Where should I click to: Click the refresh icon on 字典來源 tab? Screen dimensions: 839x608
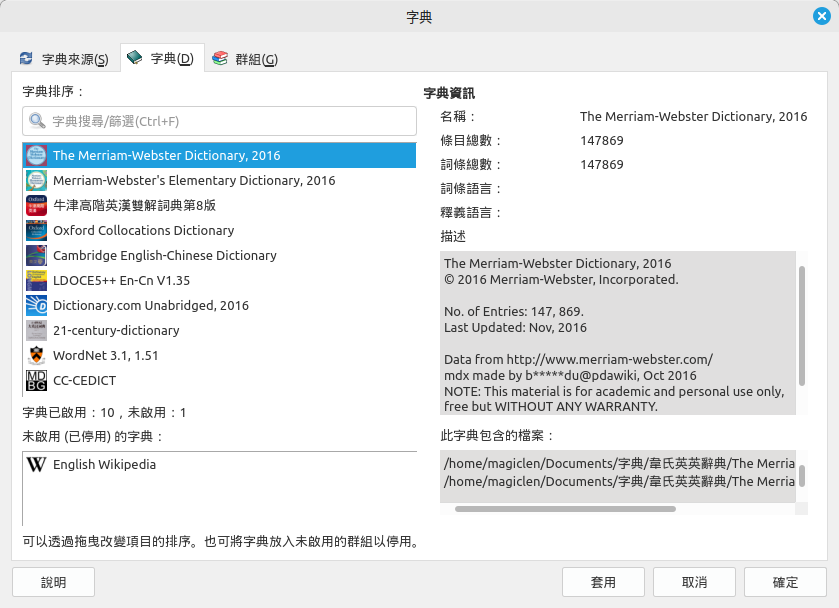[26, 58]
